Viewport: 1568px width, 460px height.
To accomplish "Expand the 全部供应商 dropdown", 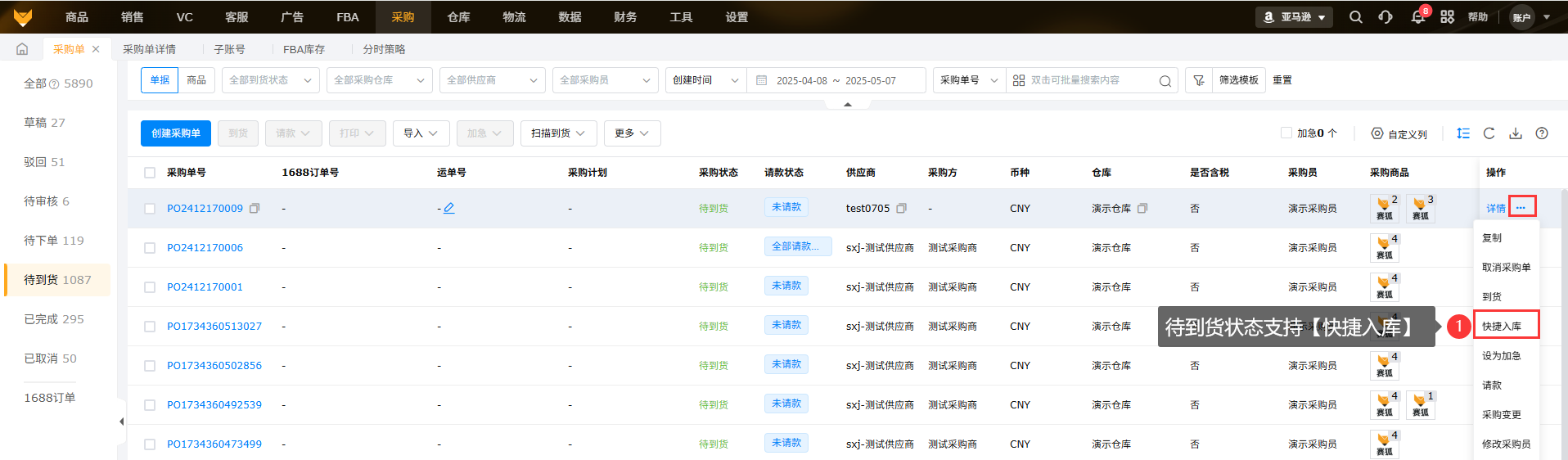I will pos(492,80).
